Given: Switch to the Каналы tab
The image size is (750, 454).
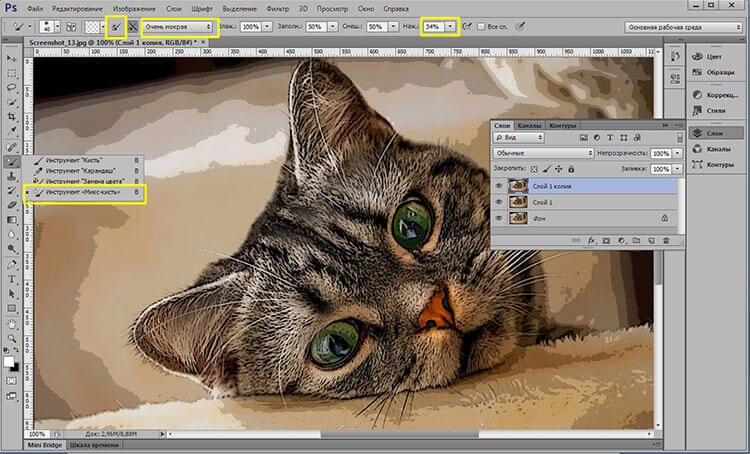Looking at the screenshot, I should 529,125.
